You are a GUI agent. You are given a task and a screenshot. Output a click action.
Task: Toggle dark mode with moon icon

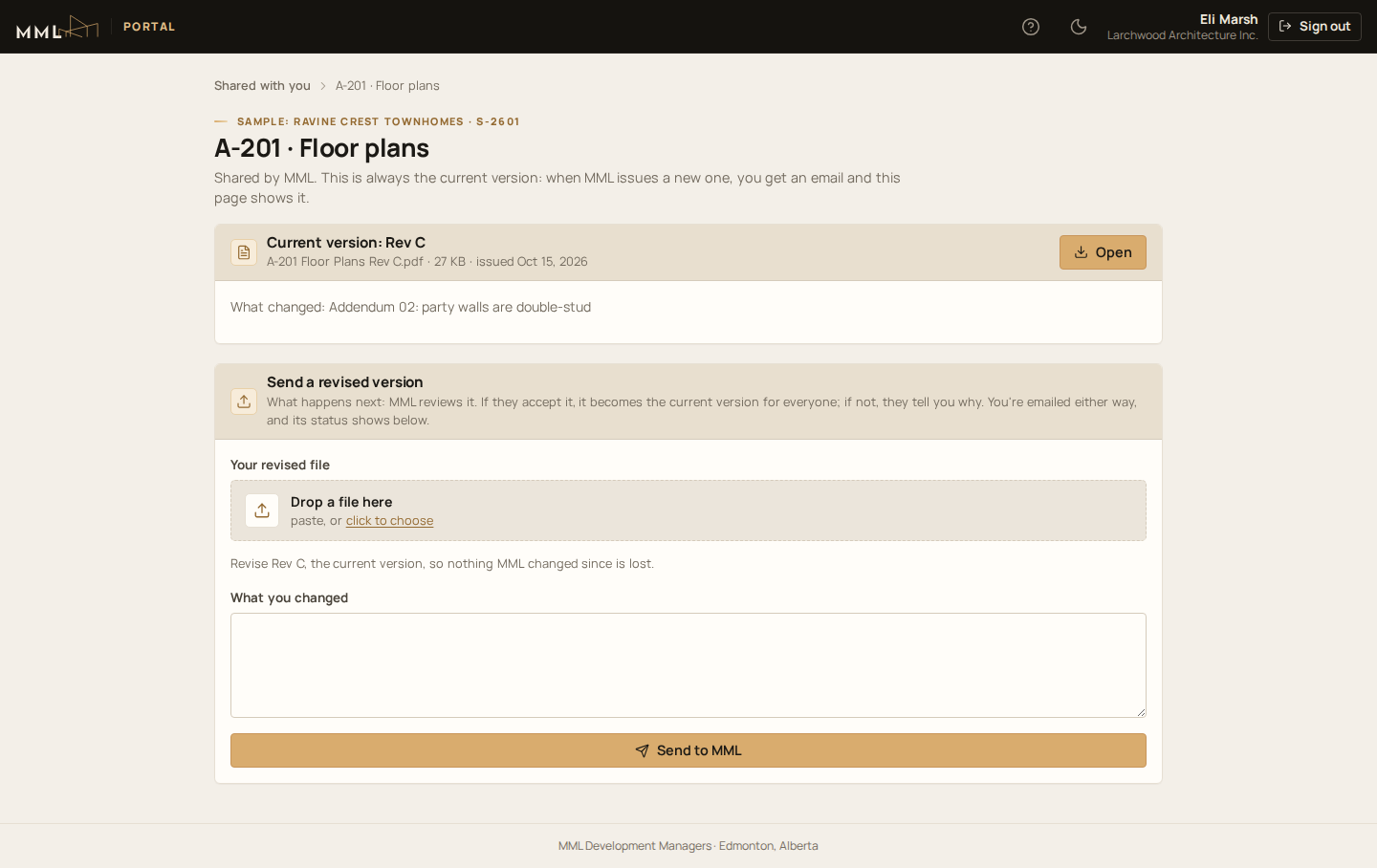1079,27
